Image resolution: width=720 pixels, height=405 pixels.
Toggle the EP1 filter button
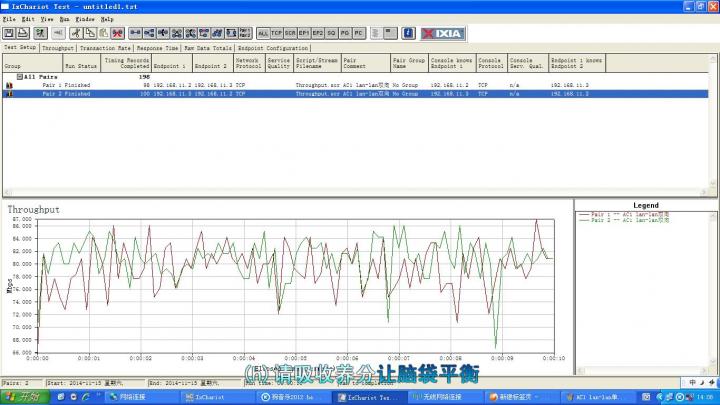pos(304,33)
